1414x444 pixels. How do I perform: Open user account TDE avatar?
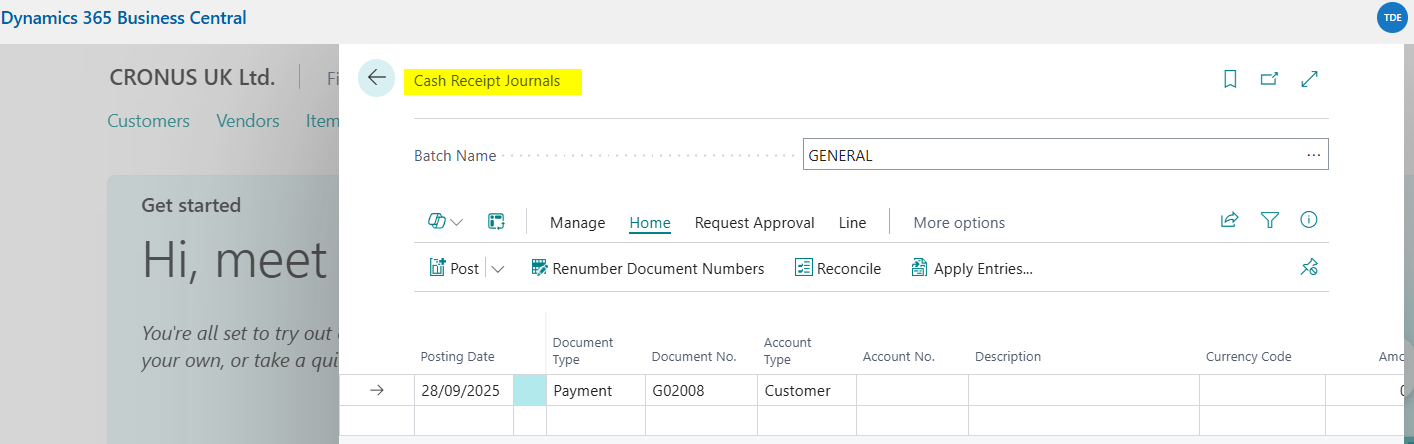tap(1391, 18)
